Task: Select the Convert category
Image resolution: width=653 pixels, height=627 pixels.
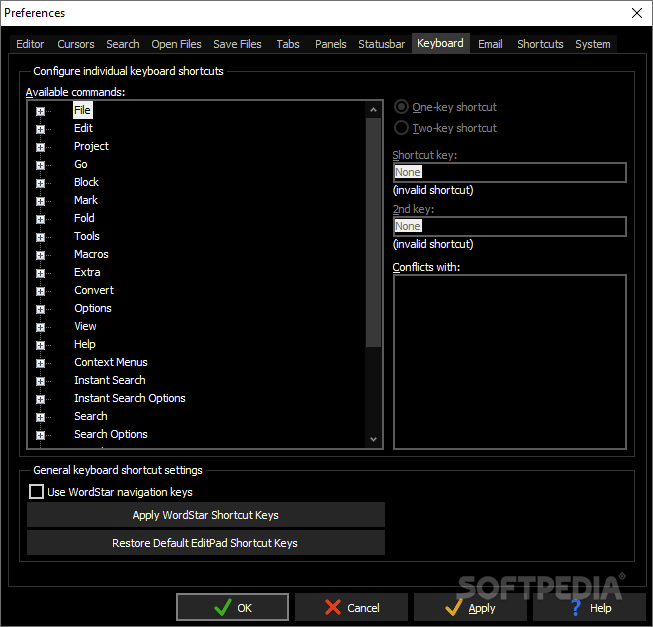Action: click(x=94, y=290)
